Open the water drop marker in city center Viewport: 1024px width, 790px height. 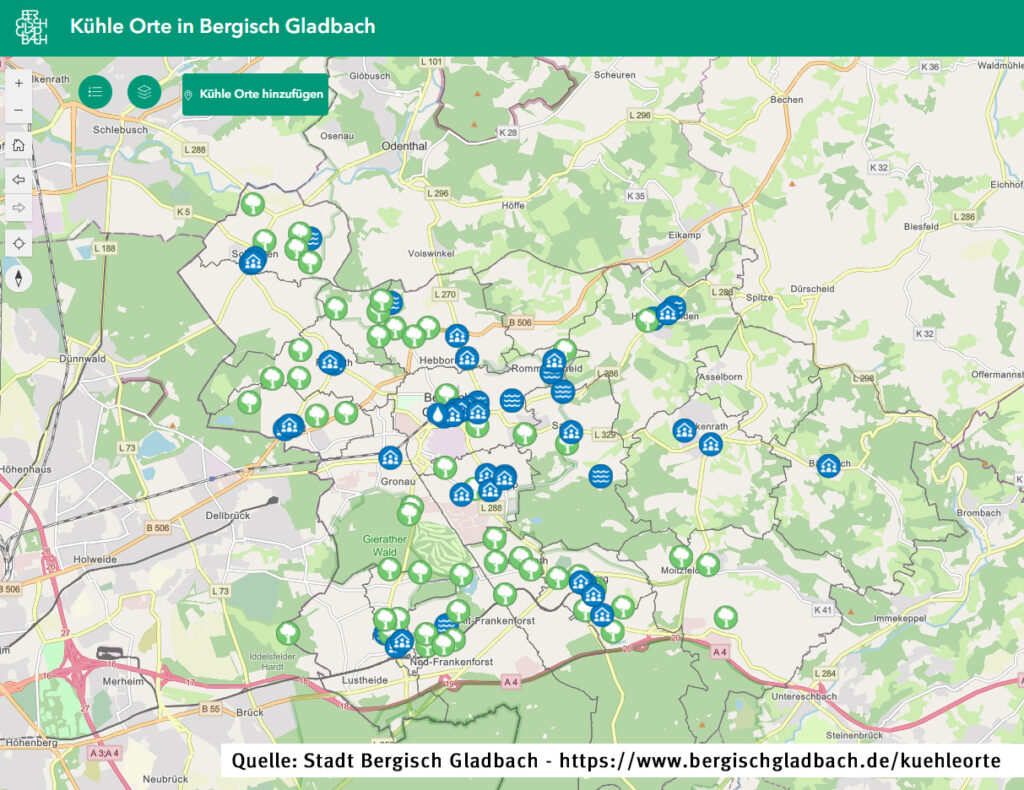(443, 413)
